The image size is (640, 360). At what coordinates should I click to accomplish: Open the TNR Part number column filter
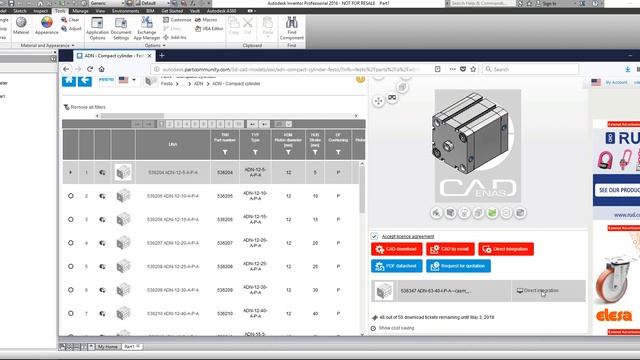[225, 152]
